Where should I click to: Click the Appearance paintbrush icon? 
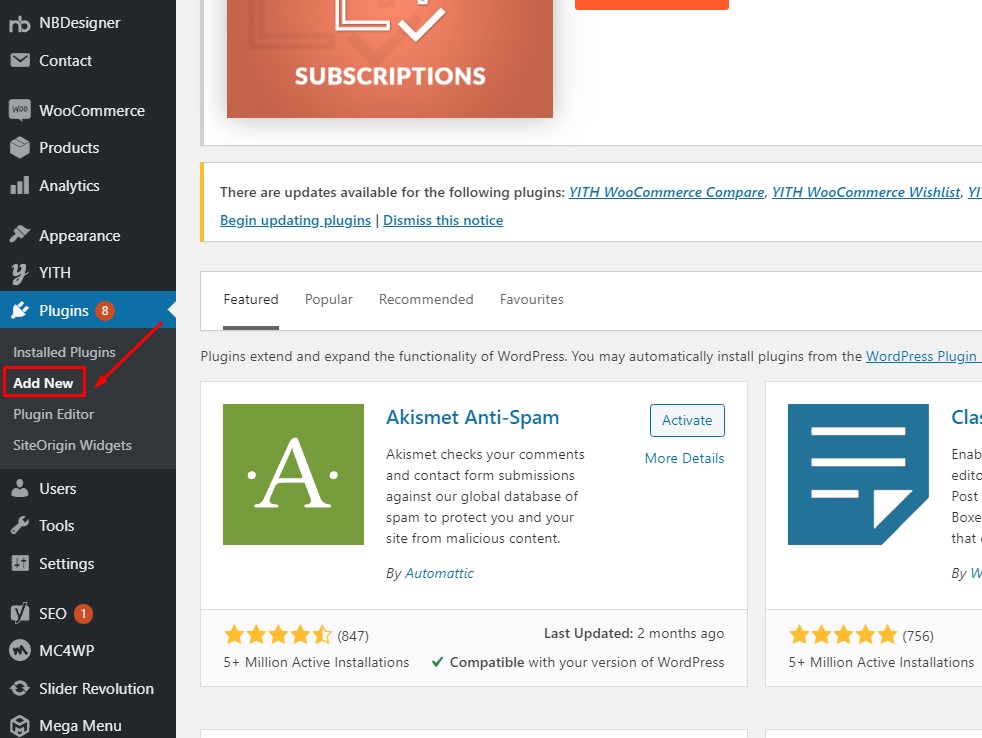pyautogui.click(x=19, y=236)
